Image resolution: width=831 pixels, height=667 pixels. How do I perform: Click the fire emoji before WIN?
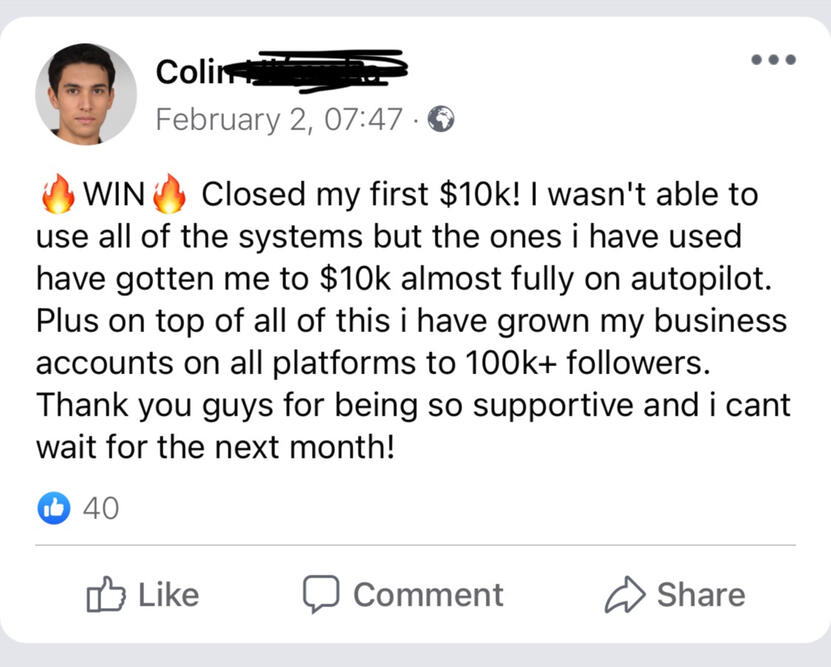(57, 195)
